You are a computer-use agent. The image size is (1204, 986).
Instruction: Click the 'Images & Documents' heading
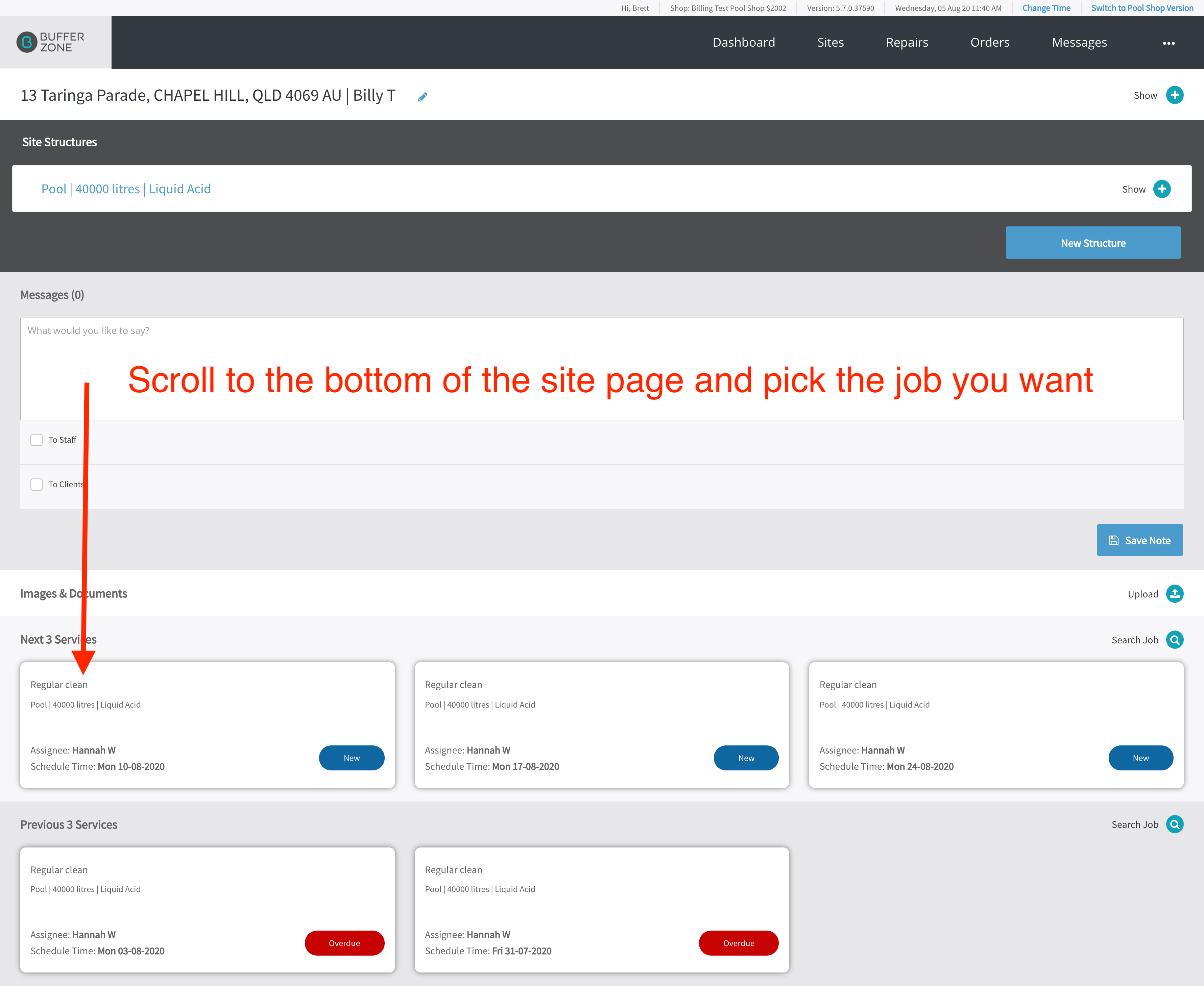pyautogui.click(x=74, y=594)
